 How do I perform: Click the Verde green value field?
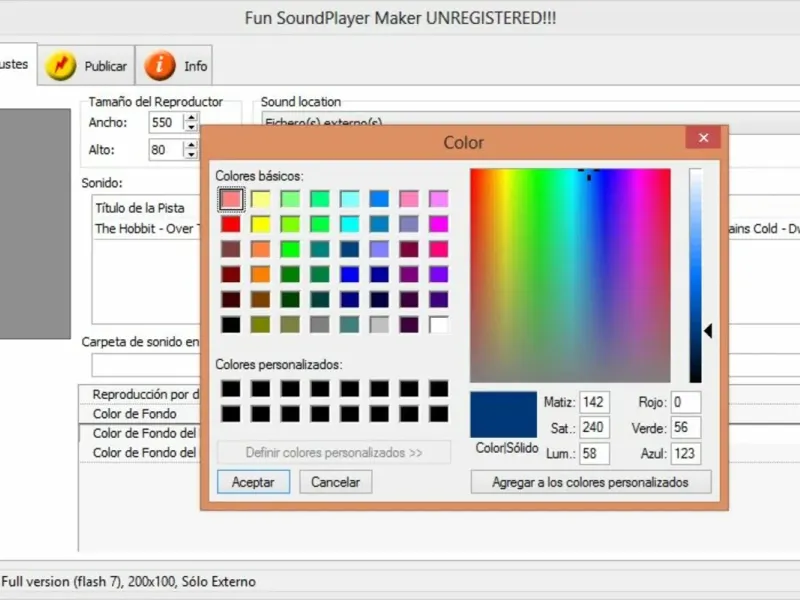686,428
